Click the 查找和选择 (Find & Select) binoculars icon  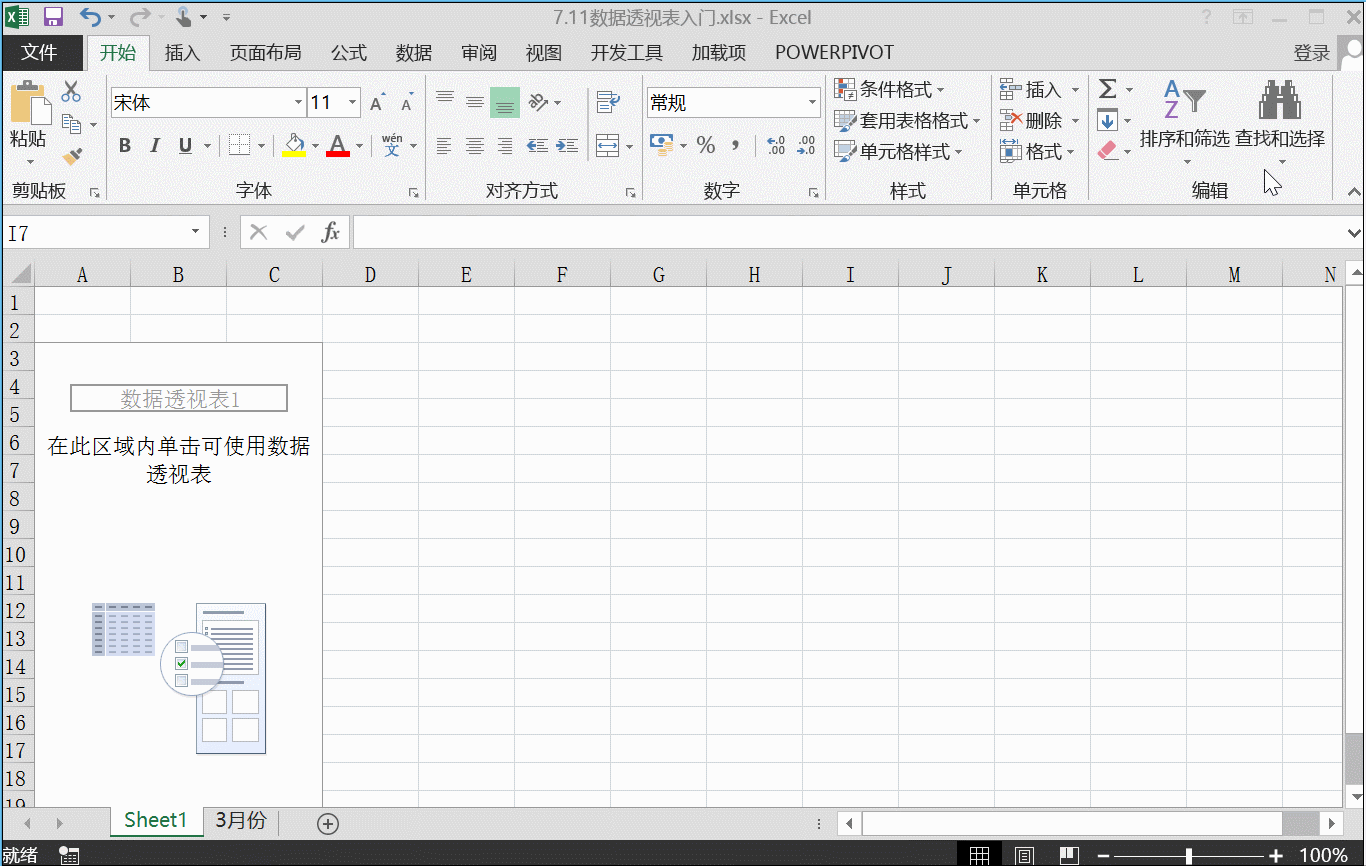(1281, 100)
